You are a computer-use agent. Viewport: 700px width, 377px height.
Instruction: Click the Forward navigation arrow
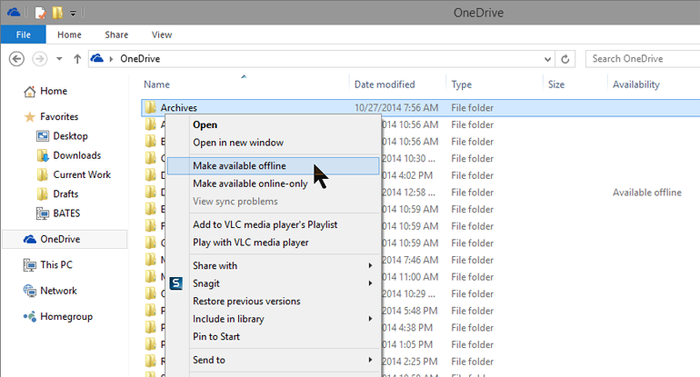[x=40, y=59]
